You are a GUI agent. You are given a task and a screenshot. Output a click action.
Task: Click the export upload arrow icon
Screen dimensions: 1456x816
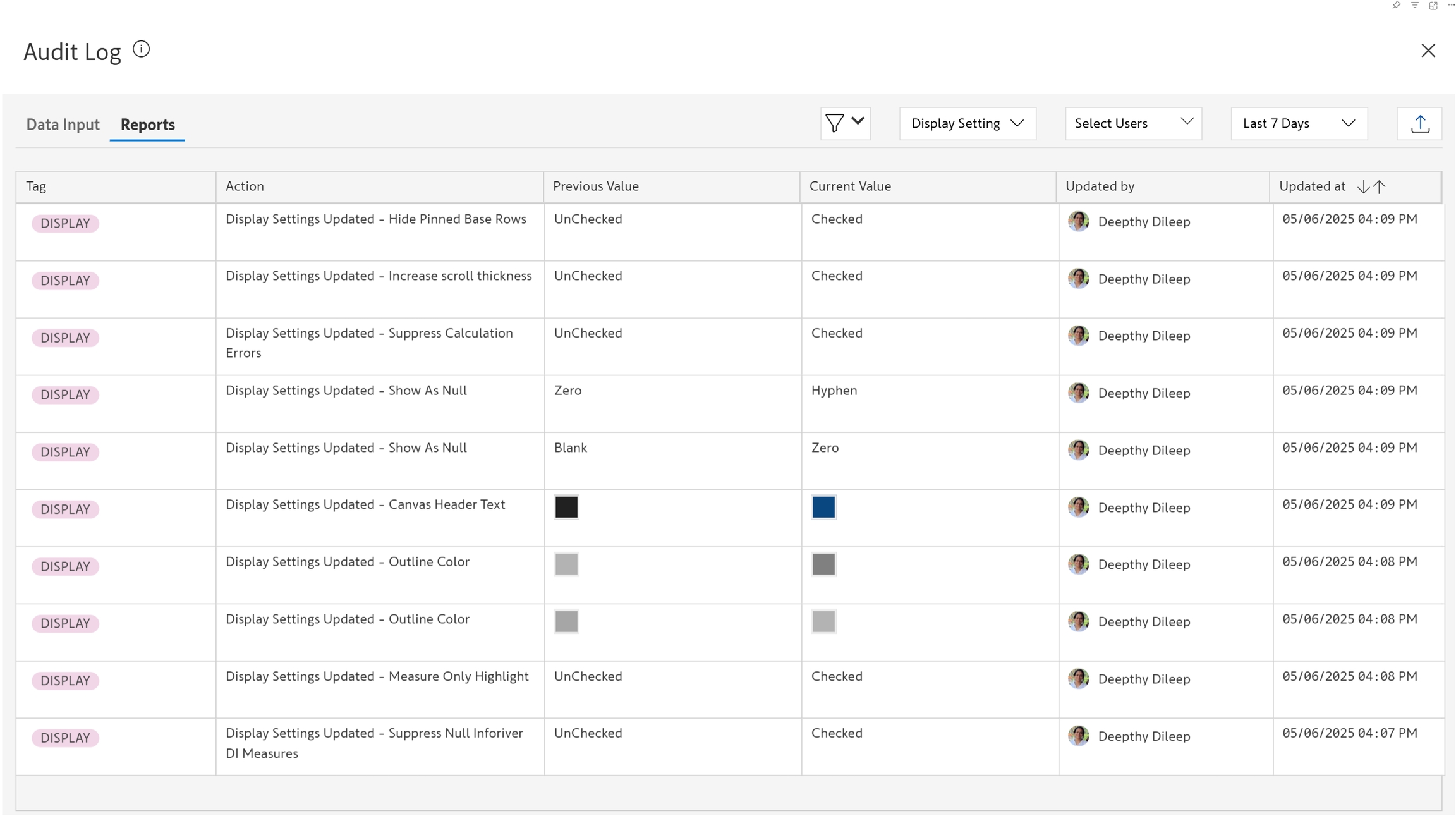[x=1420, y=124]
